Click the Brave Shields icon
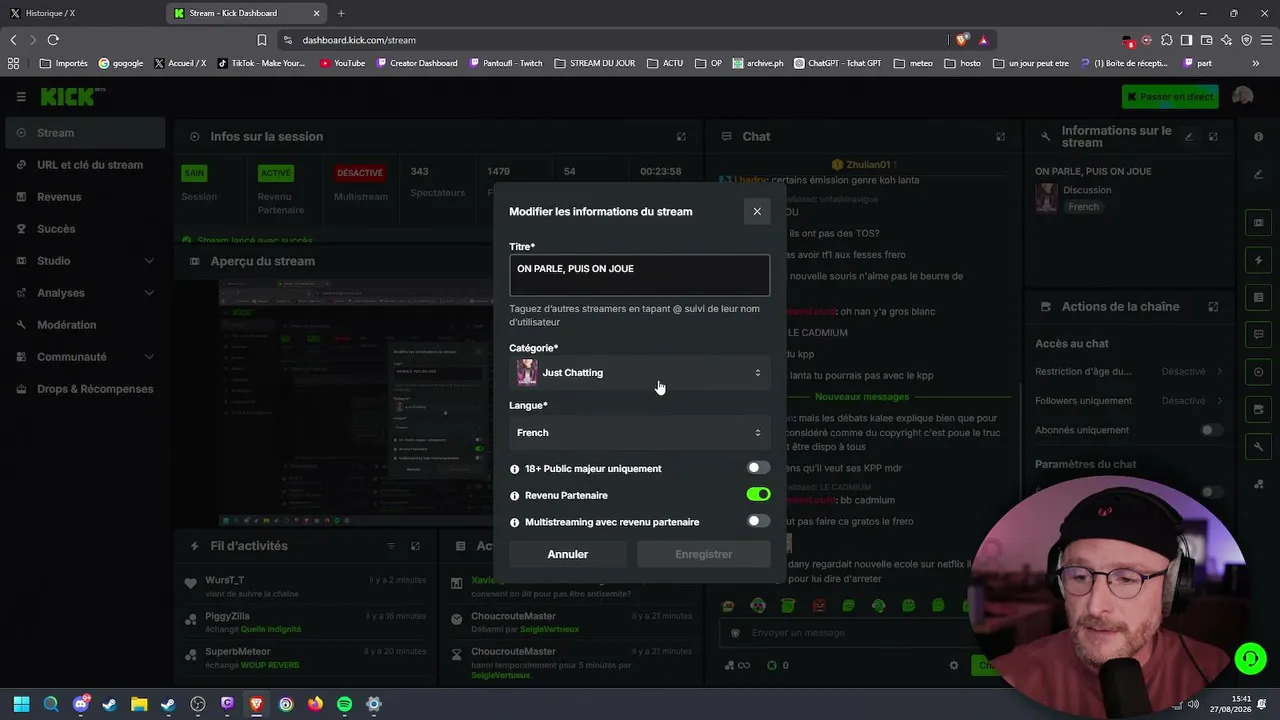Viewport: 1280px width, 720px height. coord(962,40)
